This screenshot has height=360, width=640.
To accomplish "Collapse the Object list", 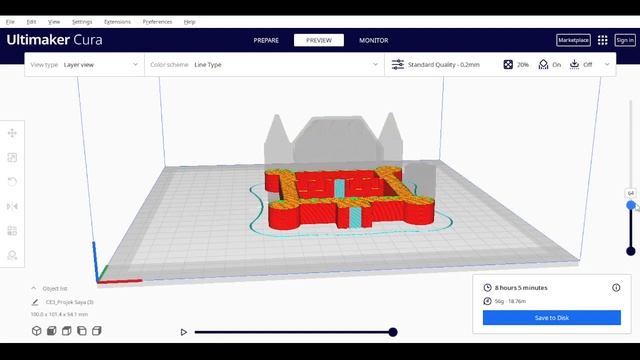I will 33,288.
